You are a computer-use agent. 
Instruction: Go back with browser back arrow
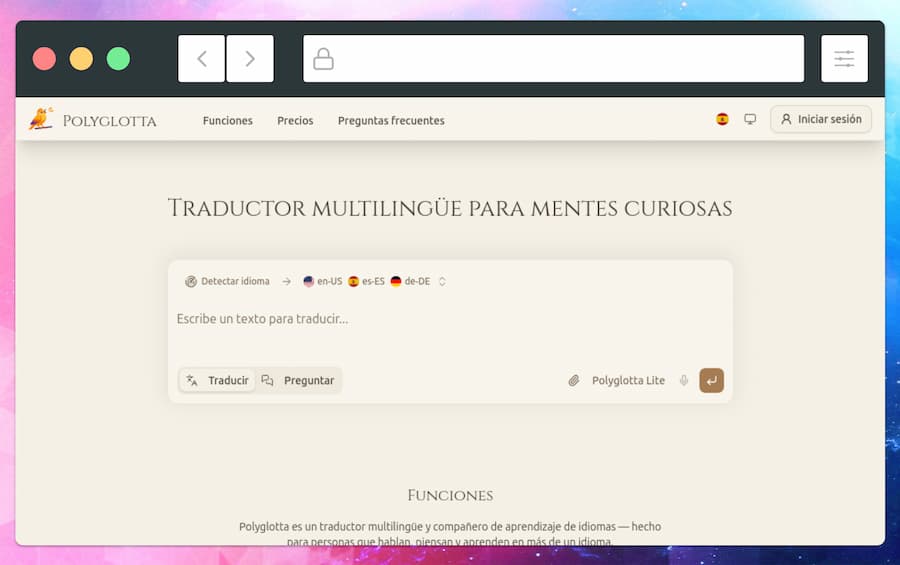(x=201, y=59)
